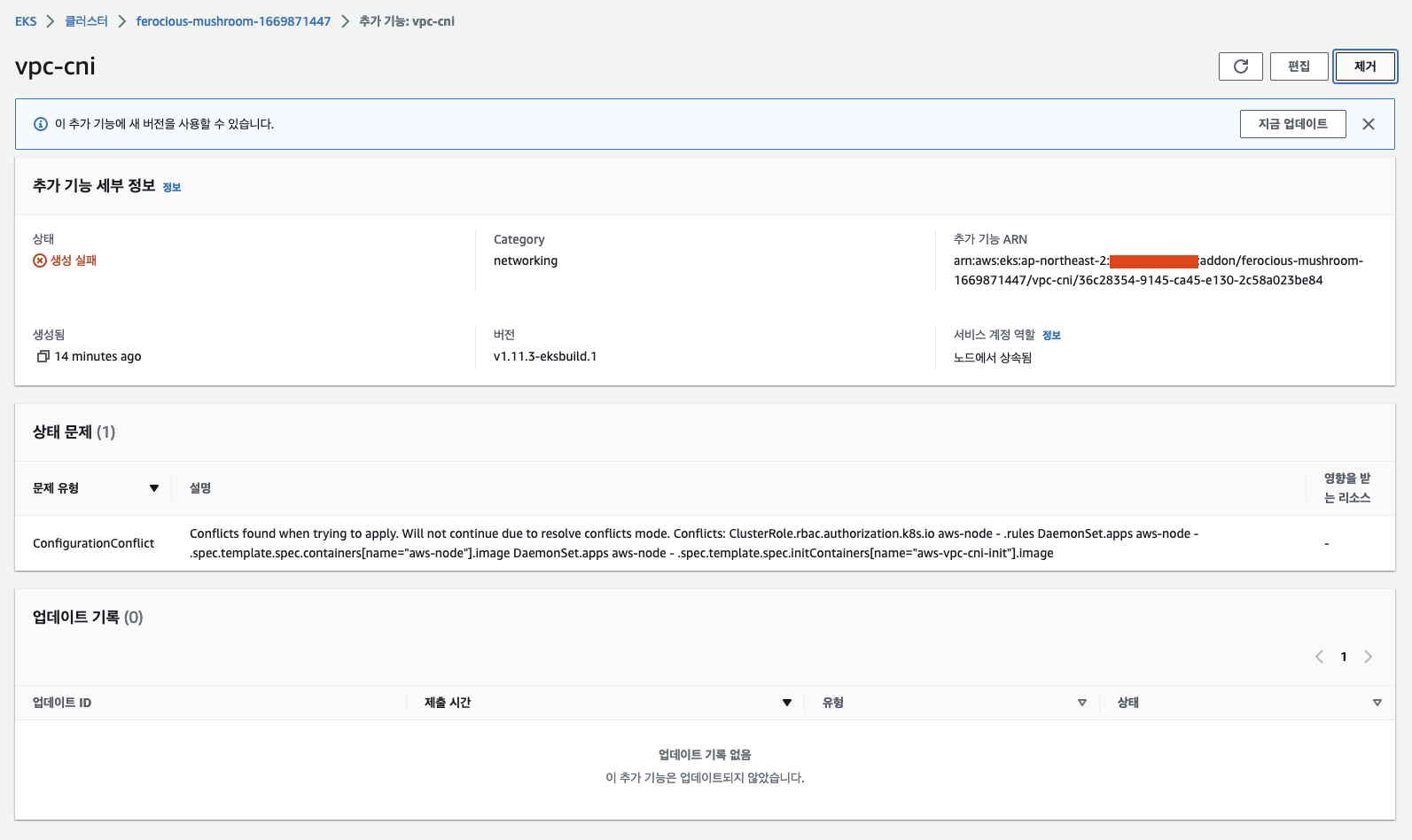Open the 클러스터 breadcrumb link
This screenshot has height=840, width=1412.
click(x=86, y=21)
